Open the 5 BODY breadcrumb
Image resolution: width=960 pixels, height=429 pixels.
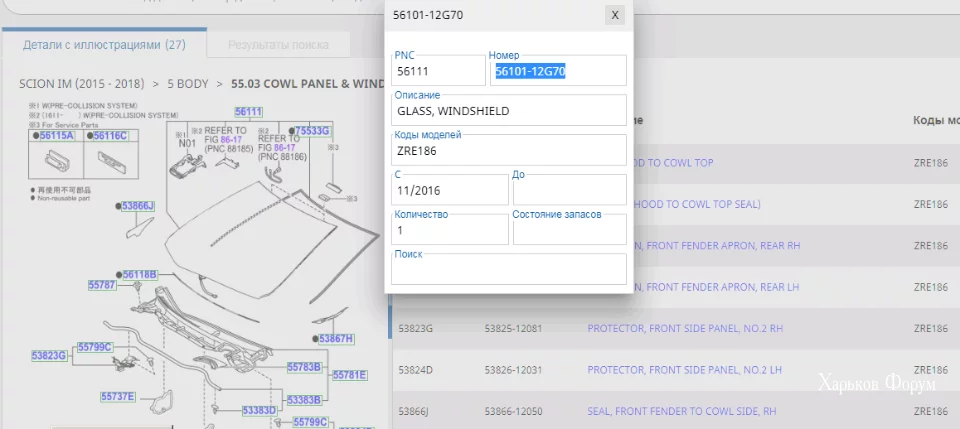tap(188, 84)
